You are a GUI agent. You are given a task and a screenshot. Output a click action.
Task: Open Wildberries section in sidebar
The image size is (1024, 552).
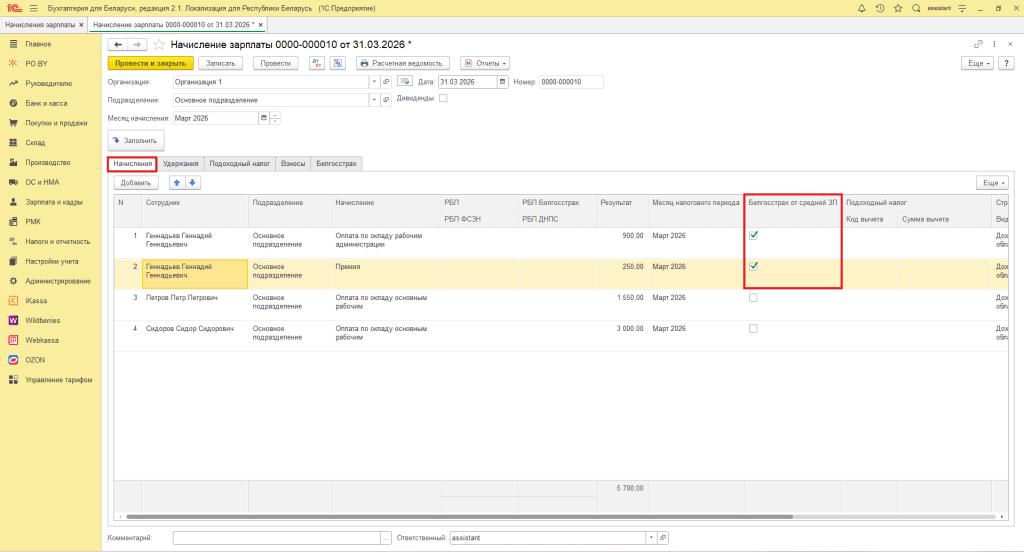(42, 321)
